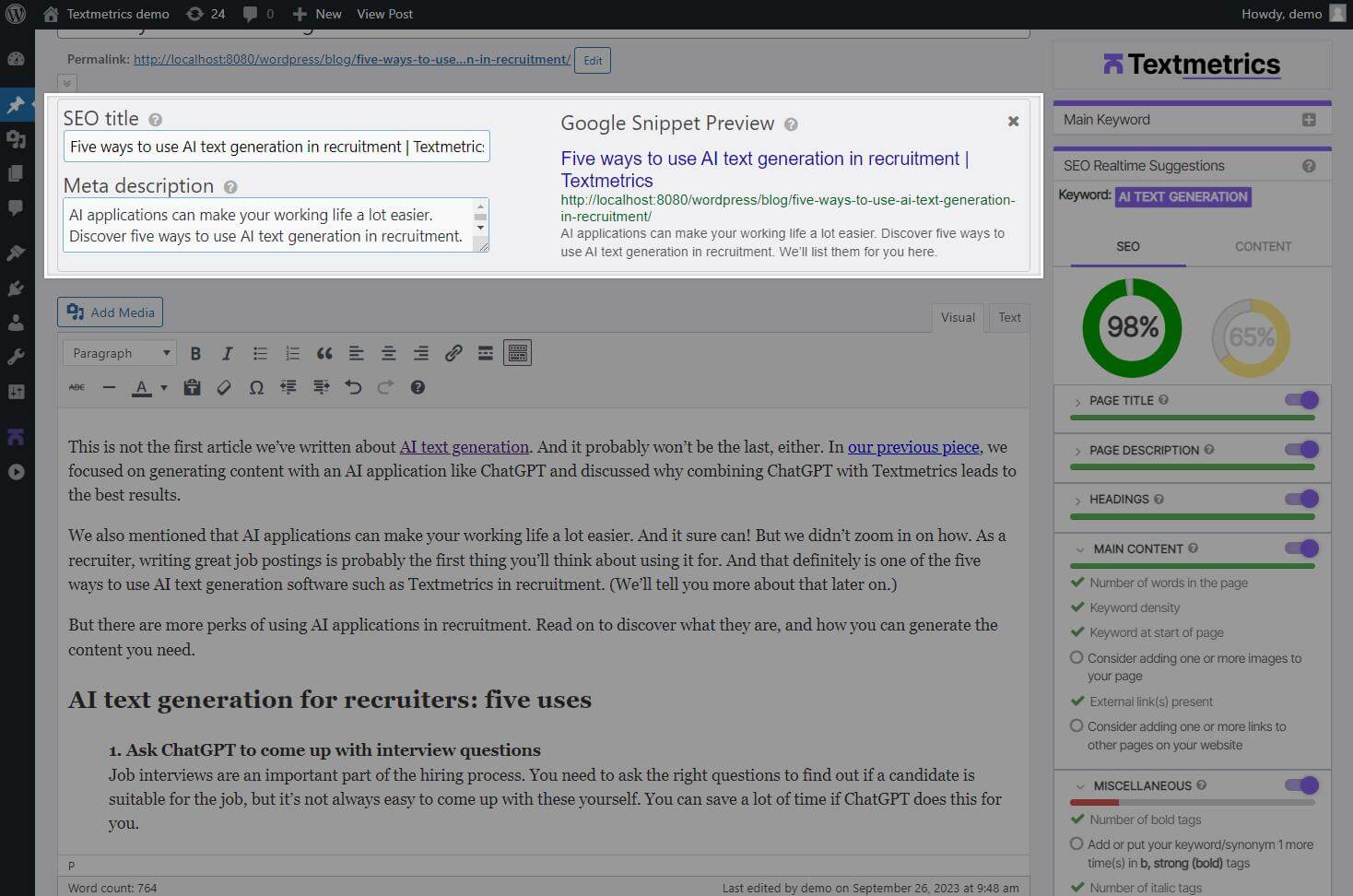Open the Dashboard from the sidebar
The height and width of the screenshot is (896, 1353).
click(x=16, y=59)
